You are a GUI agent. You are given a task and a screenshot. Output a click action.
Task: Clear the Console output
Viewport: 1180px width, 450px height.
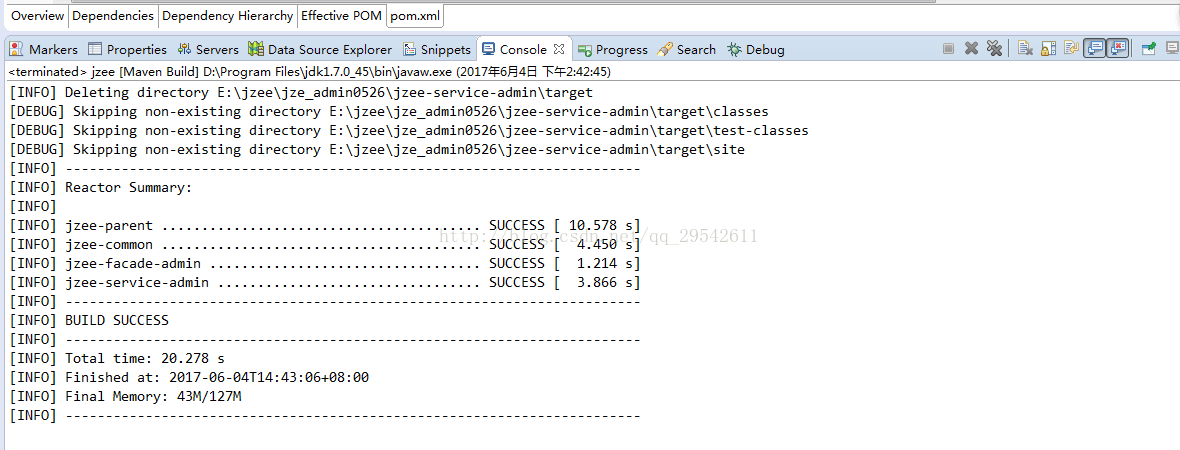click(1025, 48)
